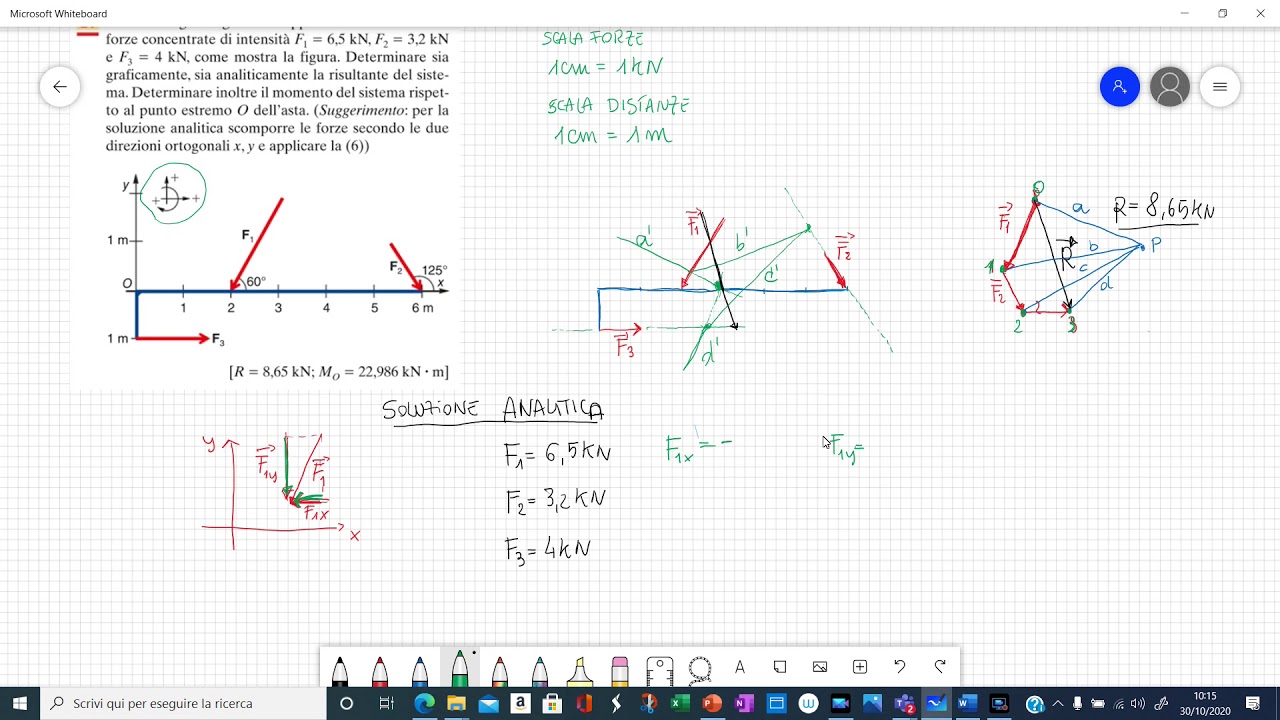Open Wi-Fi network settings in tray
Image resolution: width=1280 pixels, height=720 pixels.
coord(1119,704)
